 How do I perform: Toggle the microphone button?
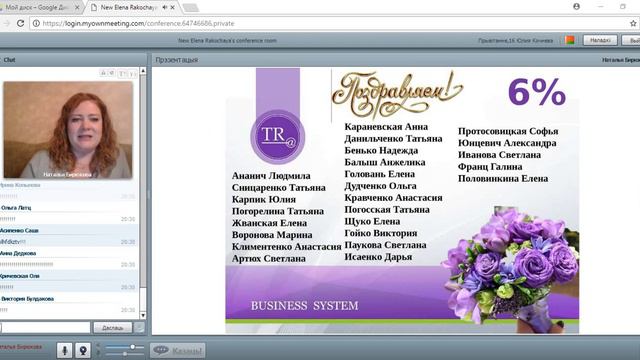point(64,351)
